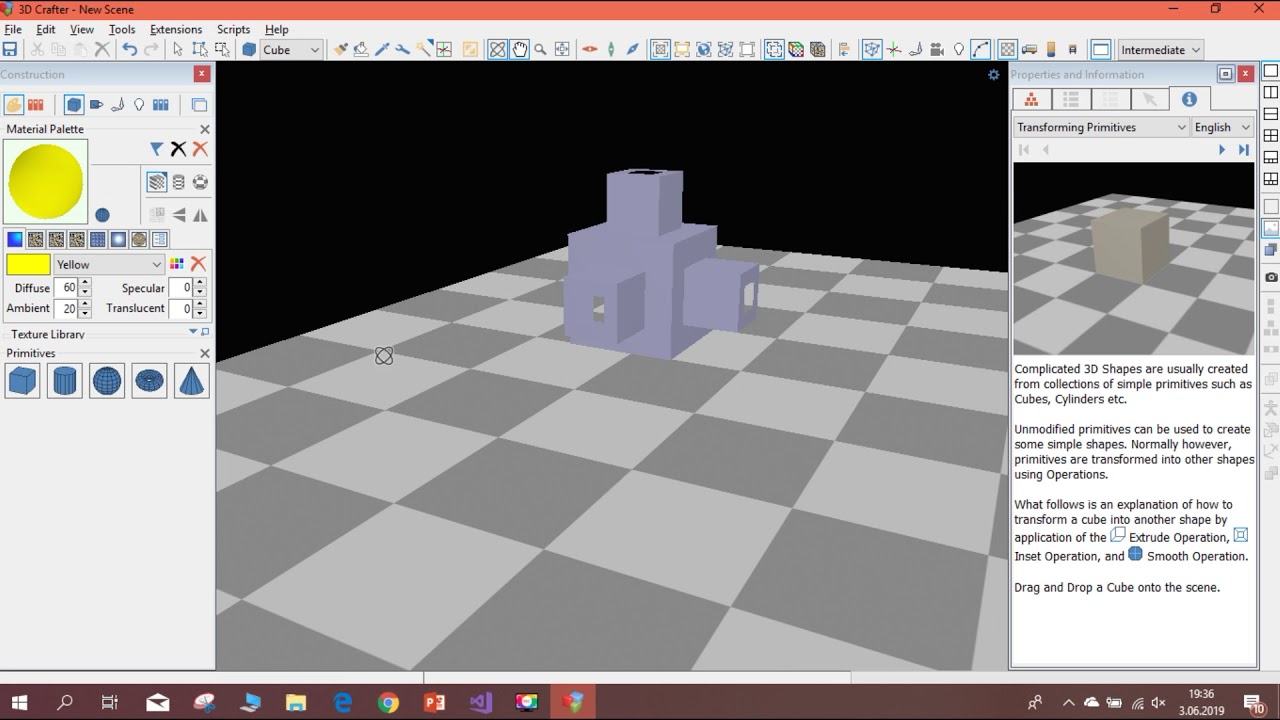The width and height of the screenshot is (1280, 720).
Task: Toggle the layered material button
Action: 157,182
